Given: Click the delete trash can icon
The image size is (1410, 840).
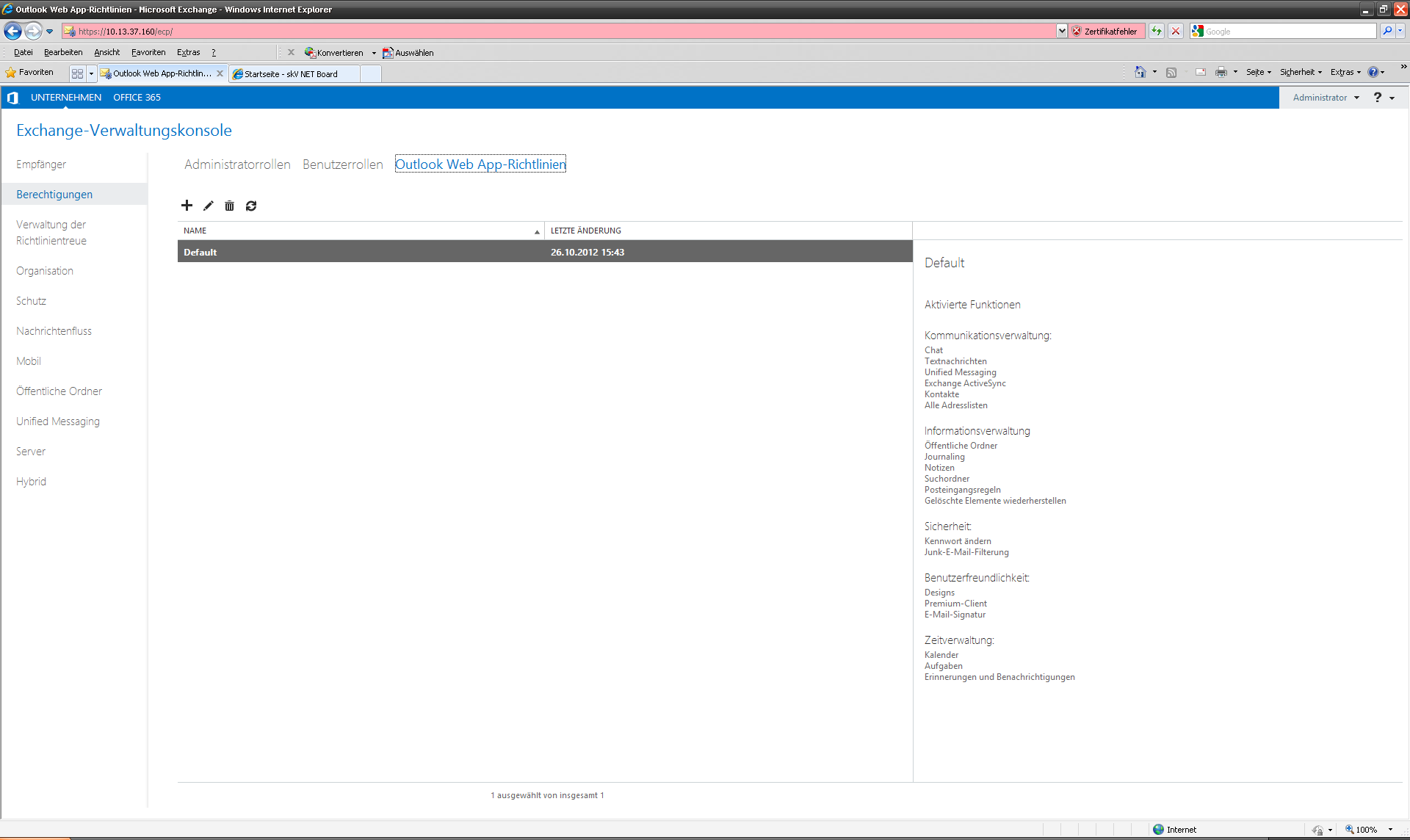Looking at the screenshot, I should tap(229, 206).
